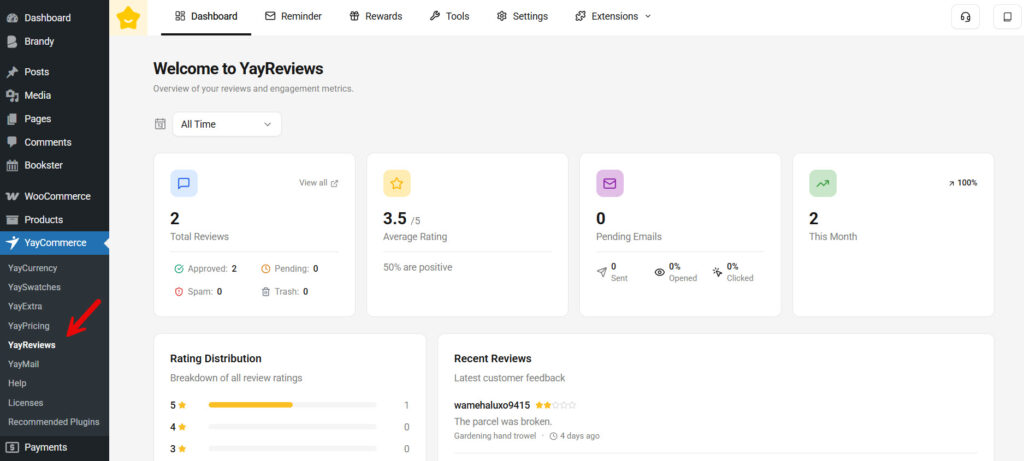Click the Media icon in sidebar
The image size is (1024, 461).
[12, 95]
